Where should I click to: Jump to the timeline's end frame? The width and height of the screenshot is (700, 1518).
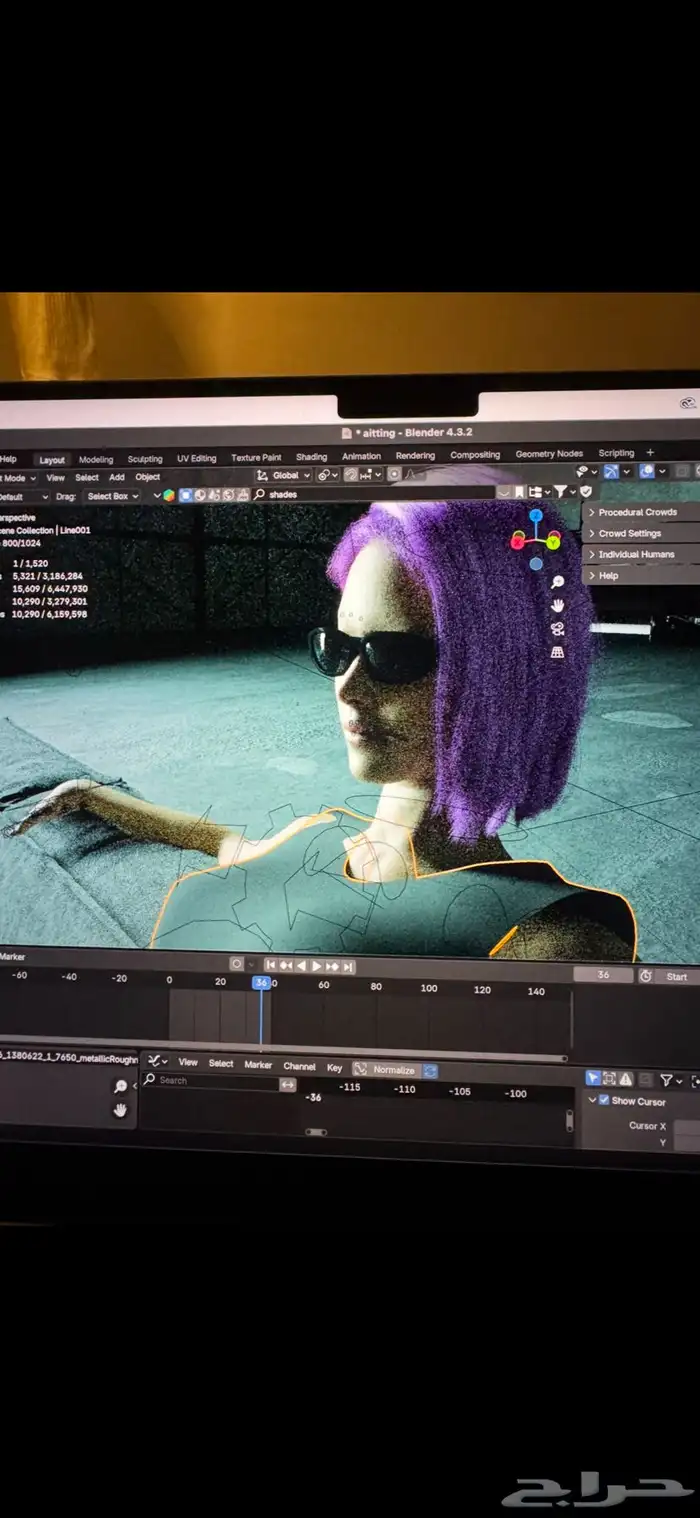(348, 966)
